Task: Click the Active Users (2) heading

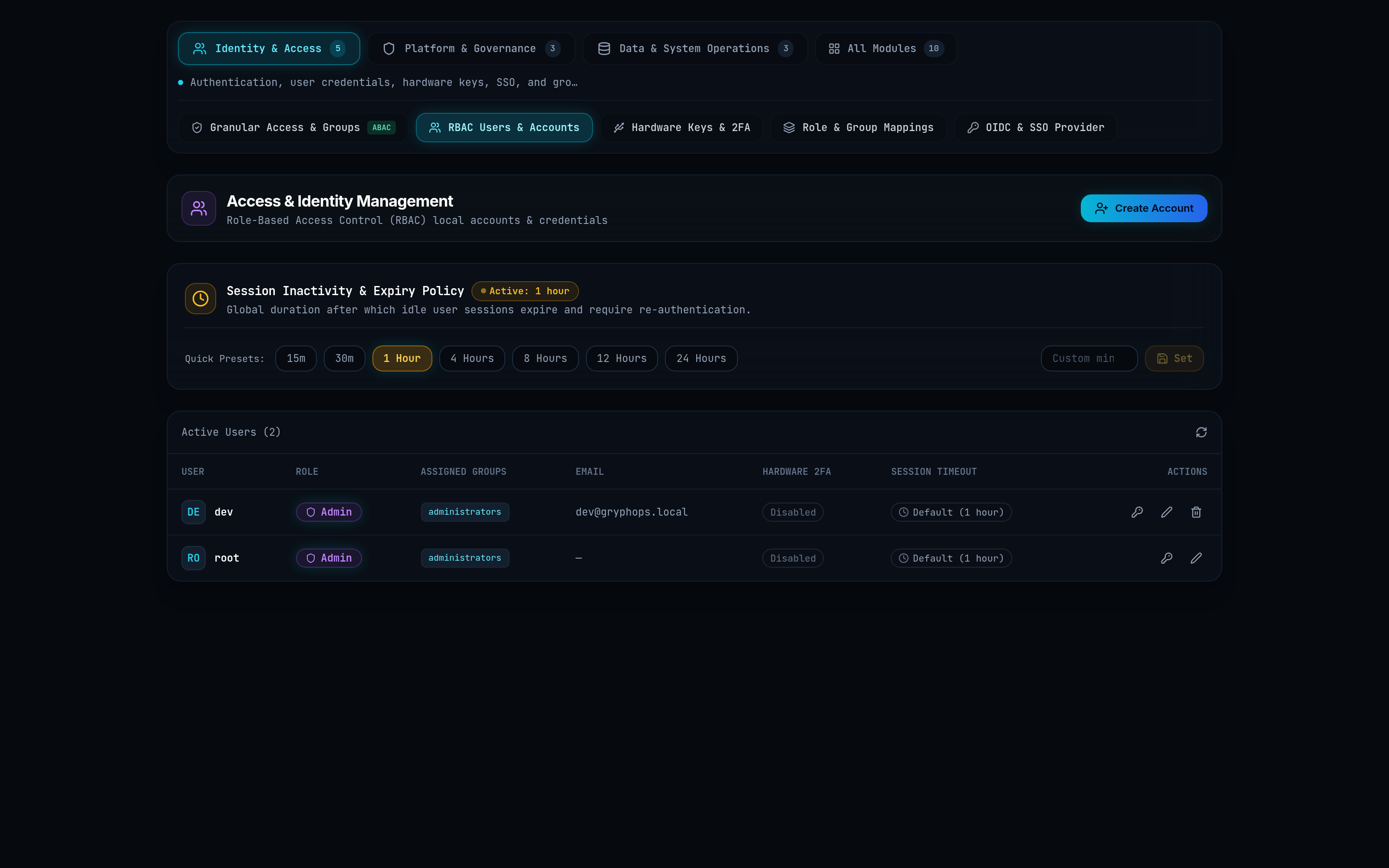Action: (x=231, y=432)
